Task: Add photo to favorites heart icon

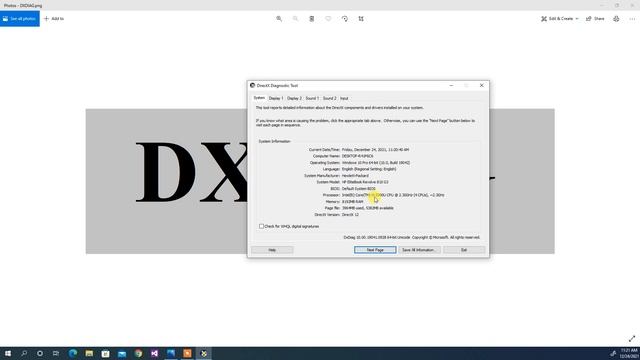Action: pos(328,19)
